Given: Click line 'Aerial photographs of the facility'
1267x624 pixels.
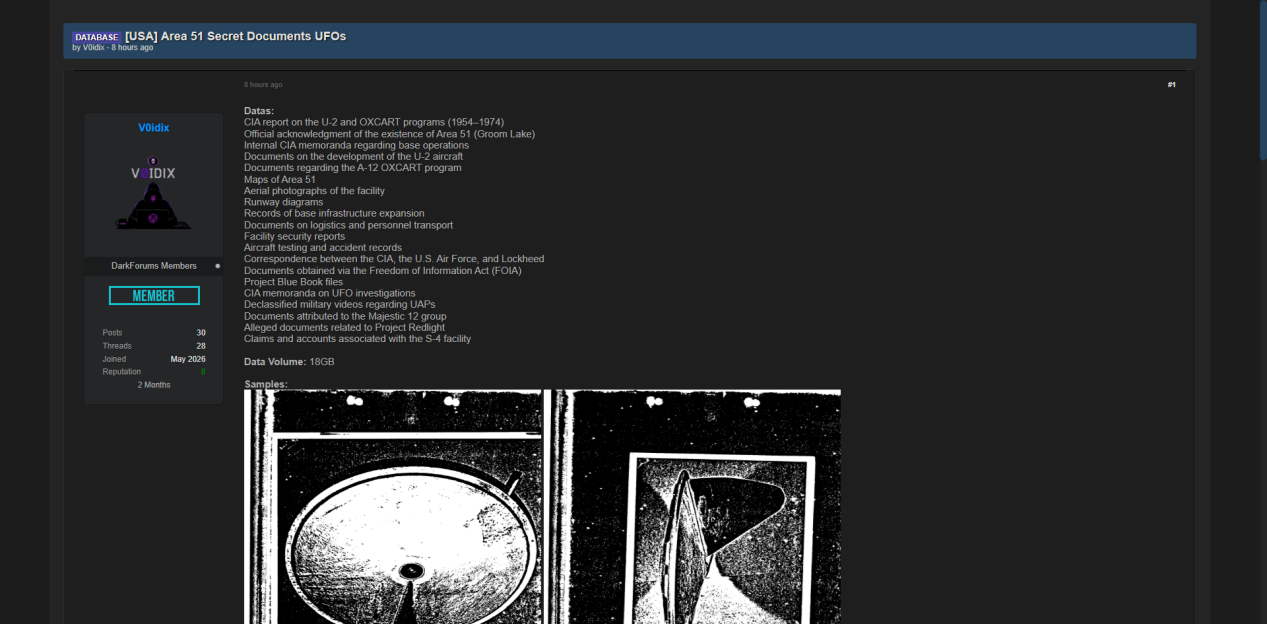Looking at the screenshot, I should [314, 191].
